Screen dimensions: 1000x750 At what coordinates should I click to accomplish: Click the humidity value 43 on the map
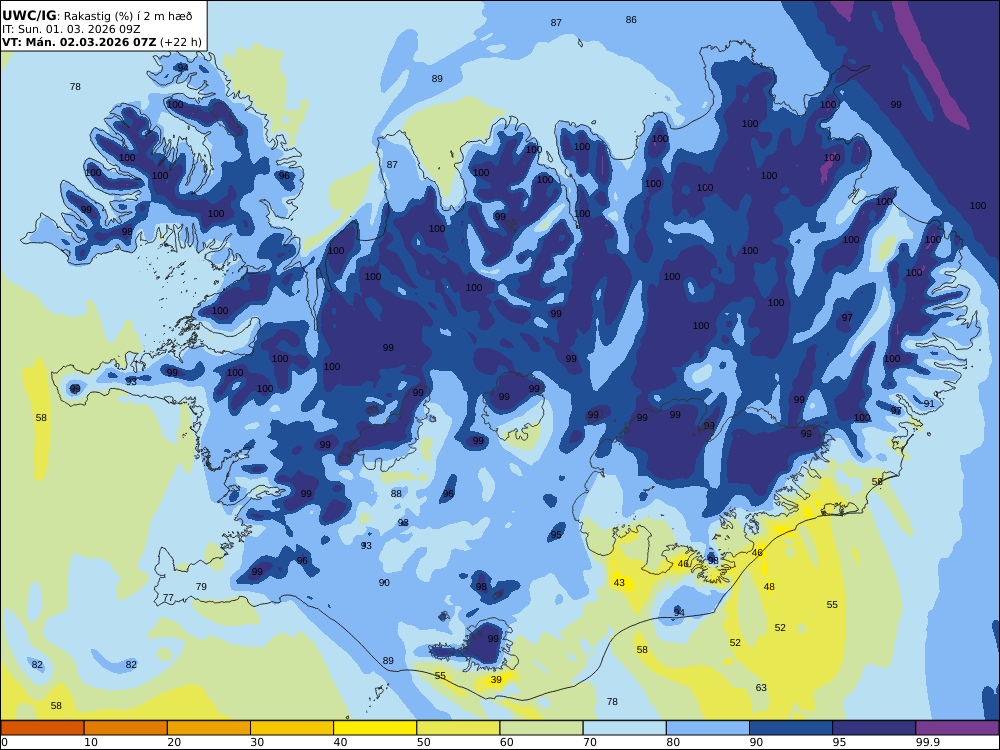tap(619, 583)
